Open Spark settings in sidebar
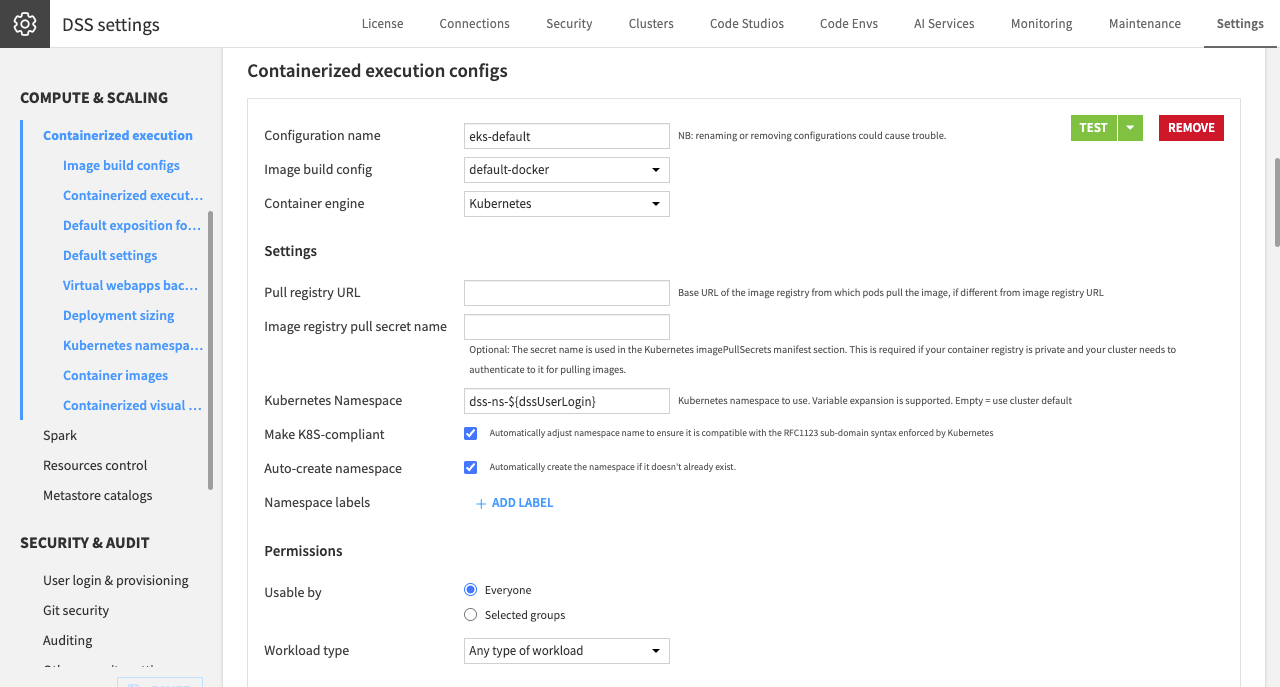Screen dimensions: 1280x687 click(60, 435)
